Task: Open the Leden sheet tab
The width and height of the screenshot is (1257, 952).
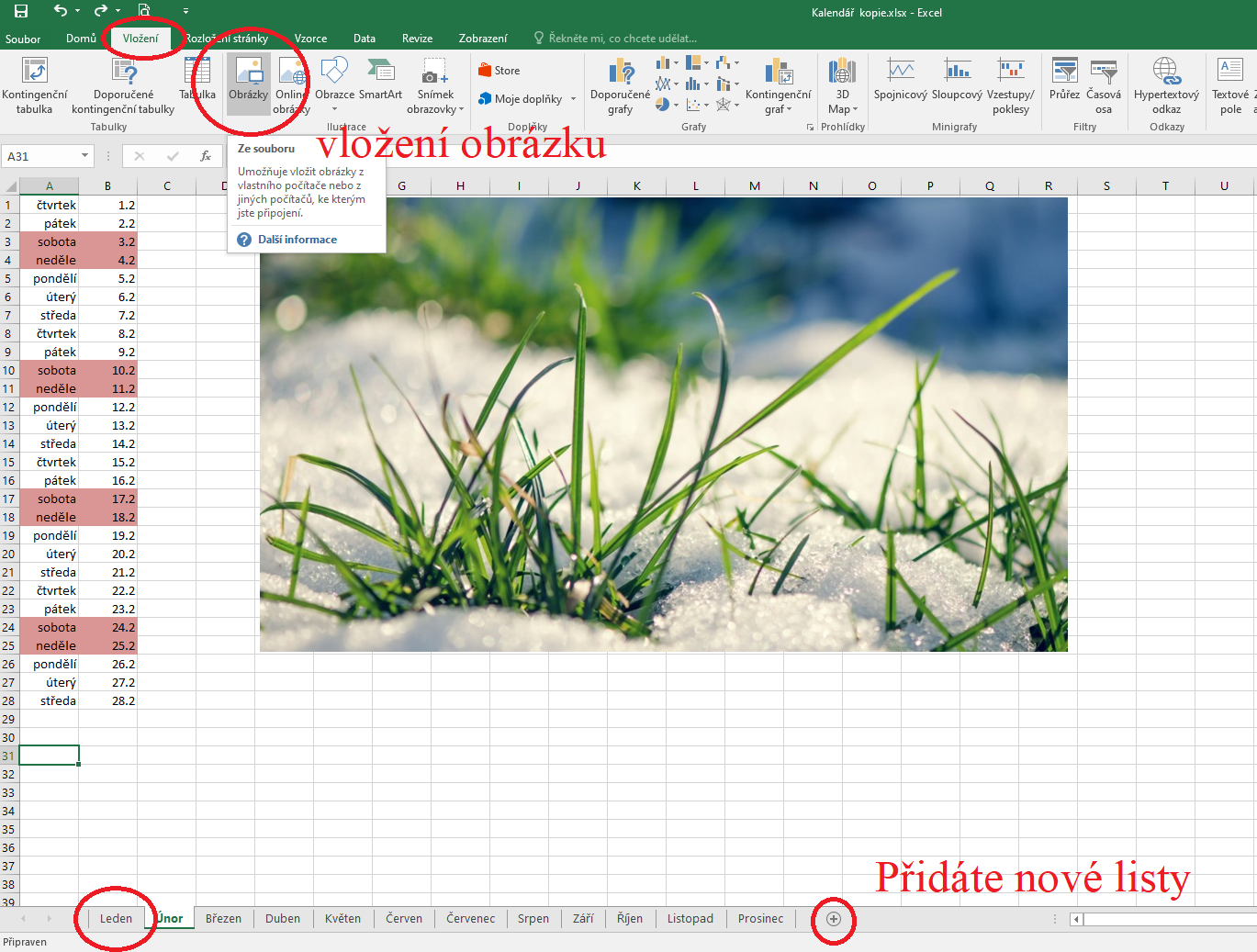Action: pyautogui.click(x=116, y=918)
